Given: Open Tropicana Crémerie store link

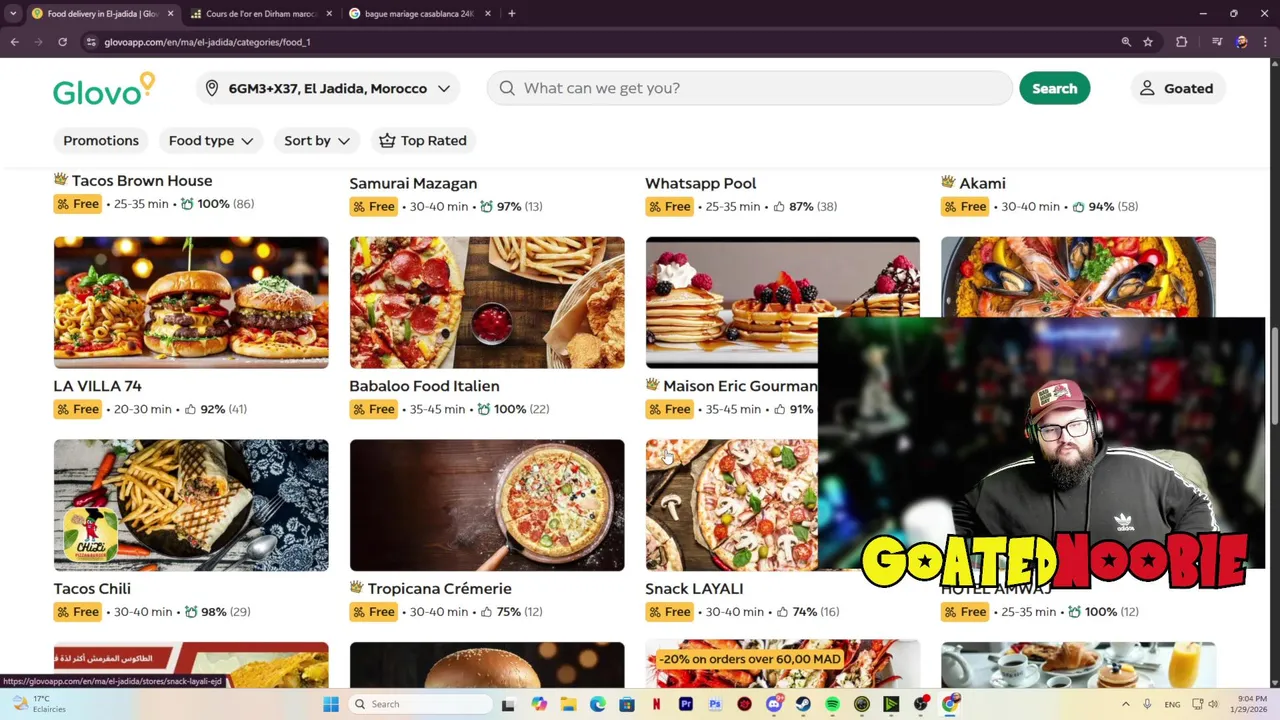Looking at the screenshot, I should pos(439,589).
